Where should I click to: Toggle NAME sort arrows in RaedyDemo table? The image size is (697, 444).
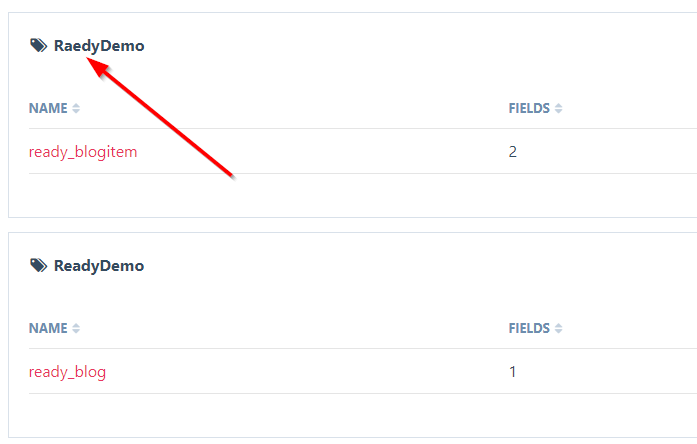[x=76, y=108]
